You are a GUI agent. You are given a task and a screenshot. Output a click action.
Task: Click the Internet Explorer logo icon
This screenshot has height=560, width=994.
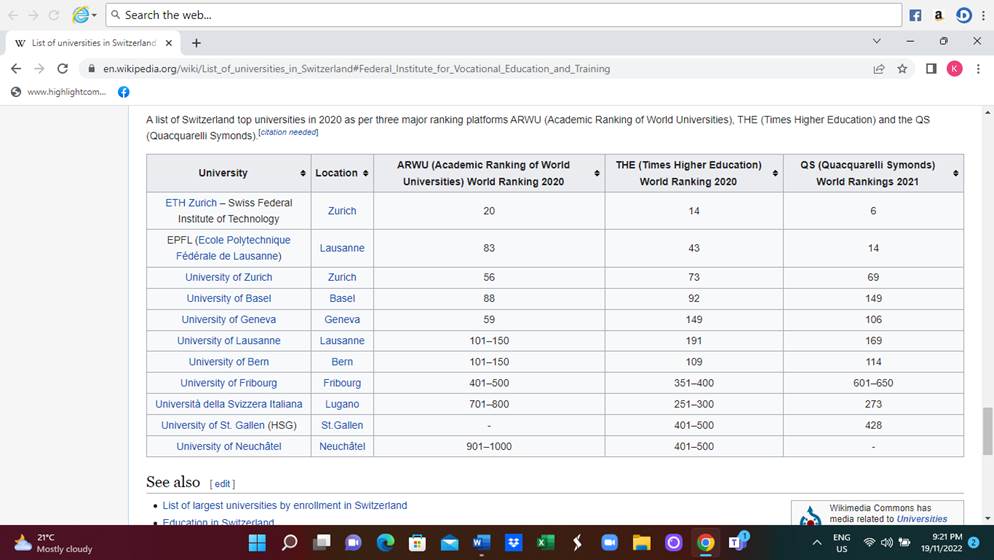coord(81,15)
